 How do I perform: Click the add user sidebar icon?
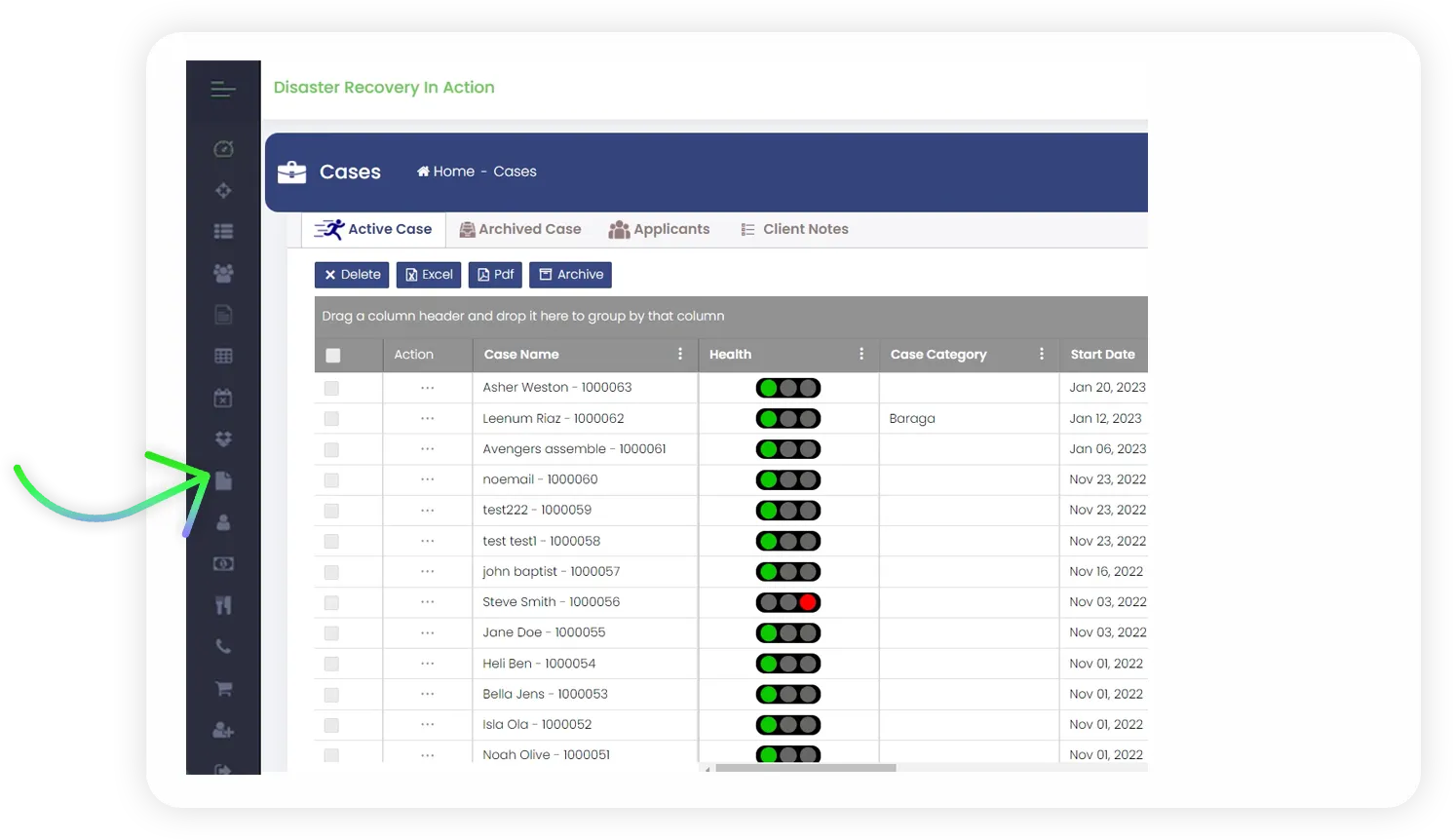coord(223,730)
